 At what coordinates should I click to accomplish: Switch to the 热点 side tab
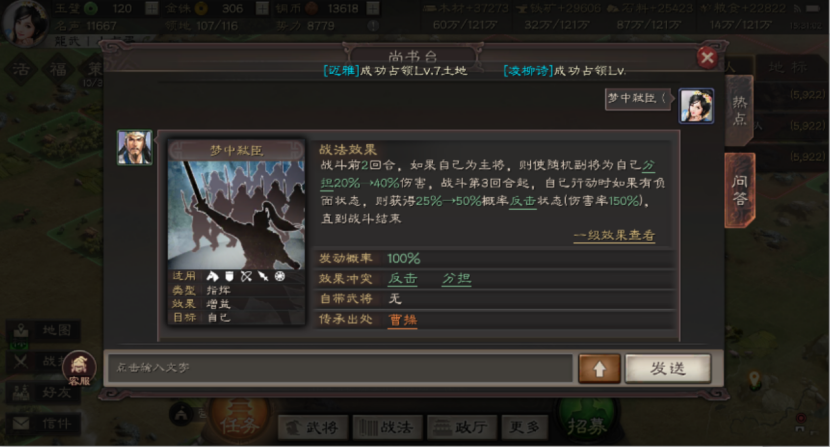(x=739, y=111)
